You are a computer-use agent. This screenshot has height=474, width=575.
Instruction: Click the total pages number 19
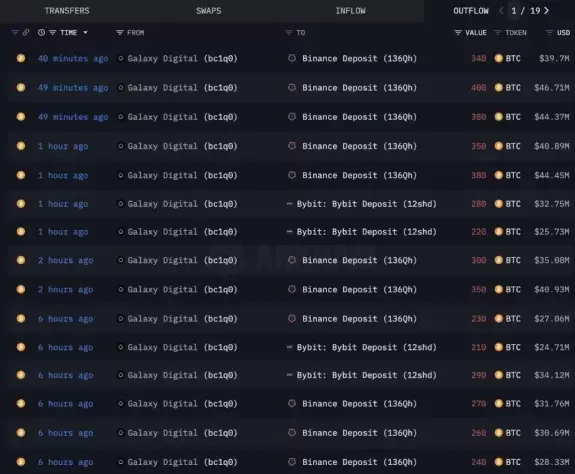[535, 11]
